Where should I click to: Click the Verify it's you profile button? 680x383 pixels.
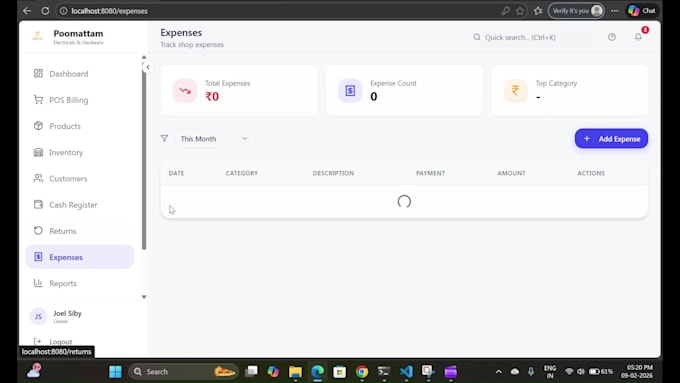pos(576,11)
